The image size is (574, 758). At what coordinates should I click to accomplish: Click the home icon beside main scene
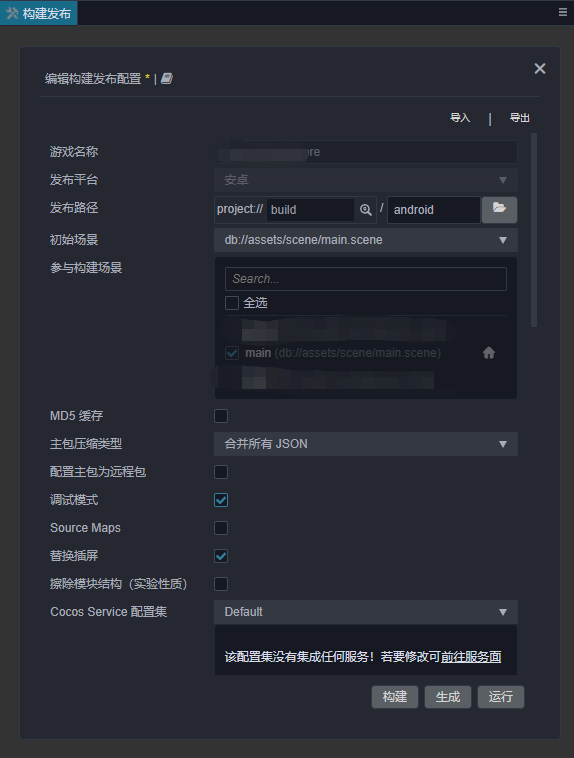point(489,353)
